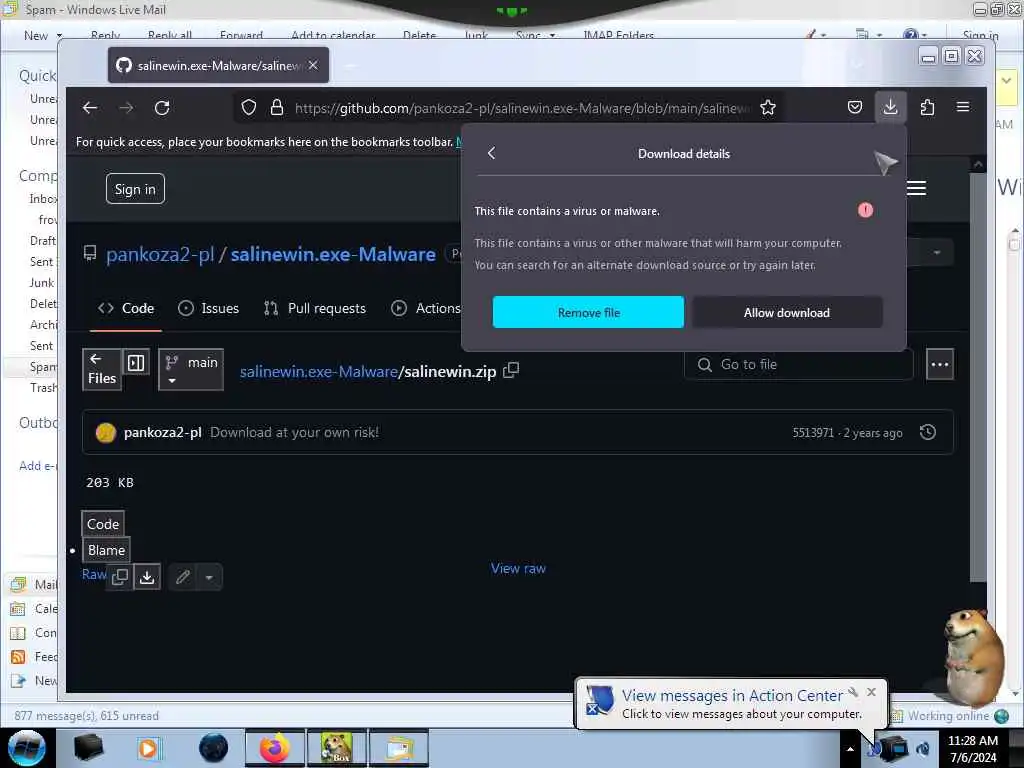
Task: Bookmark this page with star icon
Action: pos(768,108)
